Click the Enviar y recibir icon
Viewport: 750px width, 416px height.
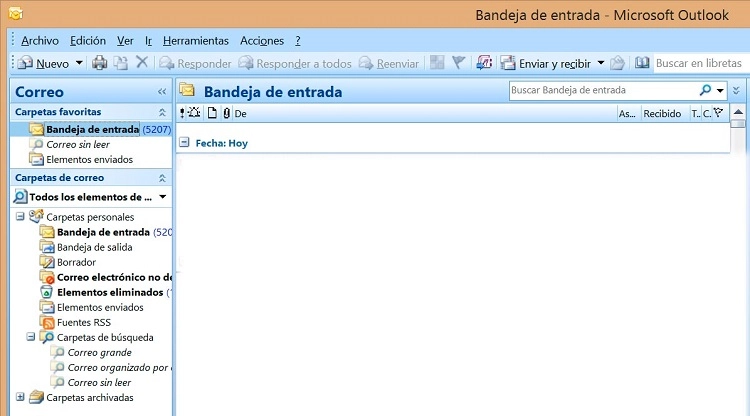point(508,63)
